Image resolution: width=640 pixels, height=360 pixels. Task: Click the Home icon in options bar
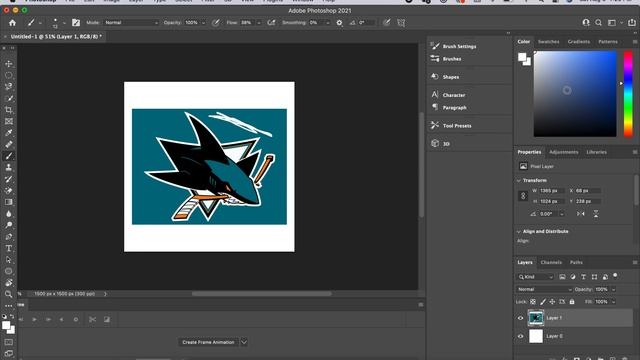pos(12,23)
